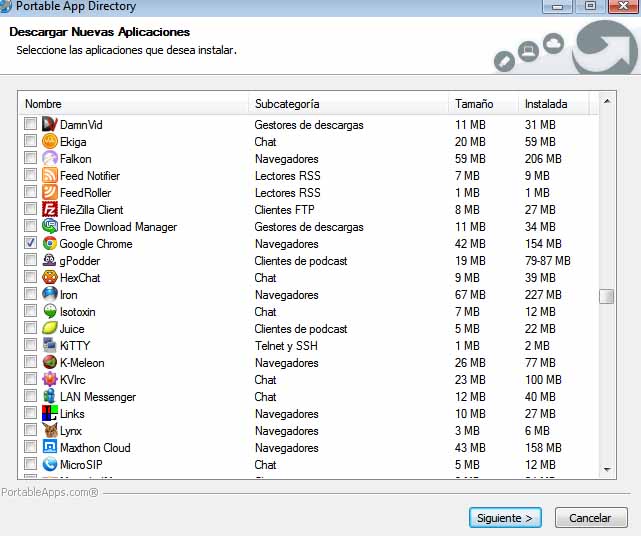Click the Google Chrome icon
The width and height of the screenshot is (641, 536).
(49, 243)
